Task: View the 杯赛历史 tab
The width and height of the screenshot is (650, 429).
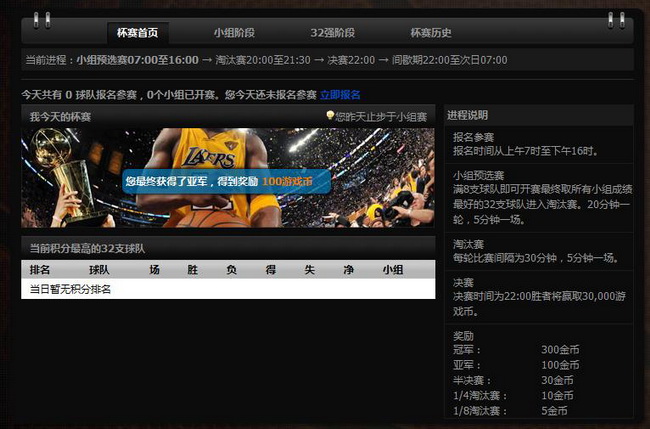Action: [x=430, y=33]
